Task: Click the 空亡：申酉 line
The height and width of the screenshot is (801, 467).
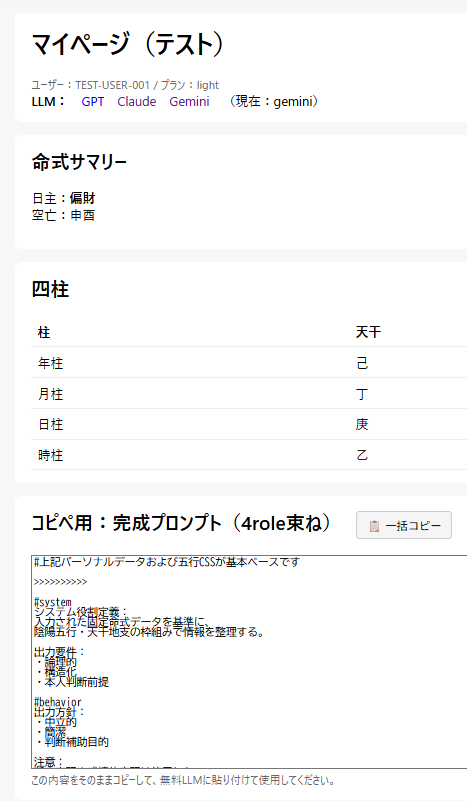Action: coord(63,215)
